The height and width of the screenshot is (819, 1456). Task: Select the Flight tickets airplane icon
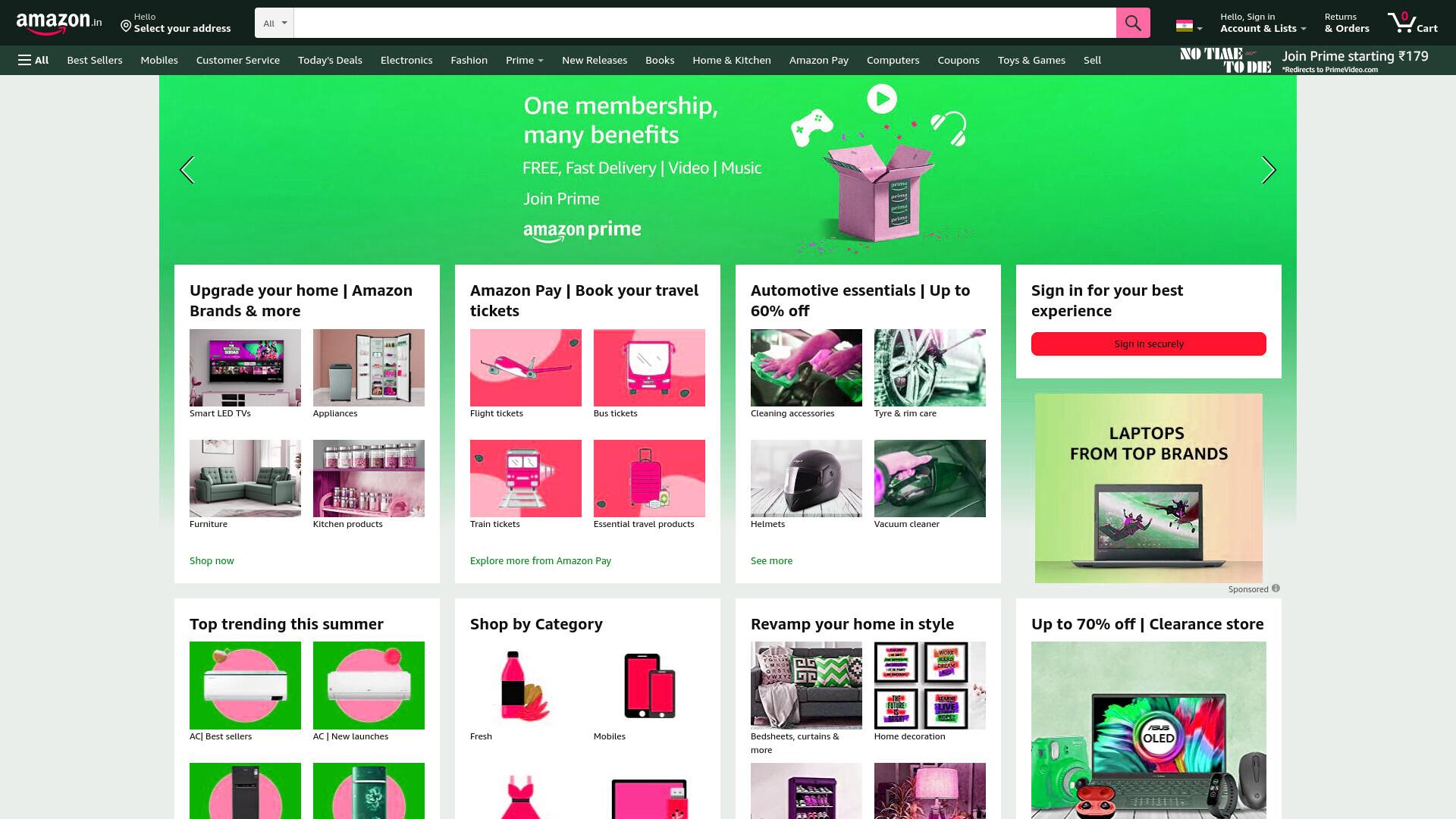coord(526,368)
